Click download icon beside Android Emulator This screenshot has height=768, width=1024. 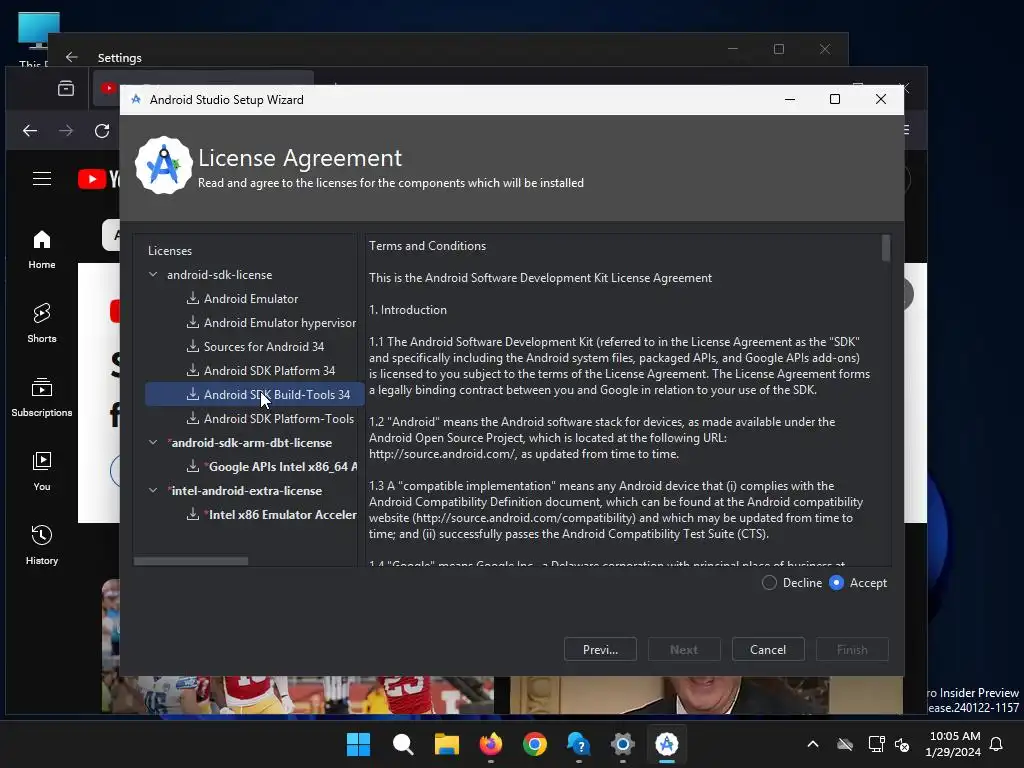[x=193, y=298]
